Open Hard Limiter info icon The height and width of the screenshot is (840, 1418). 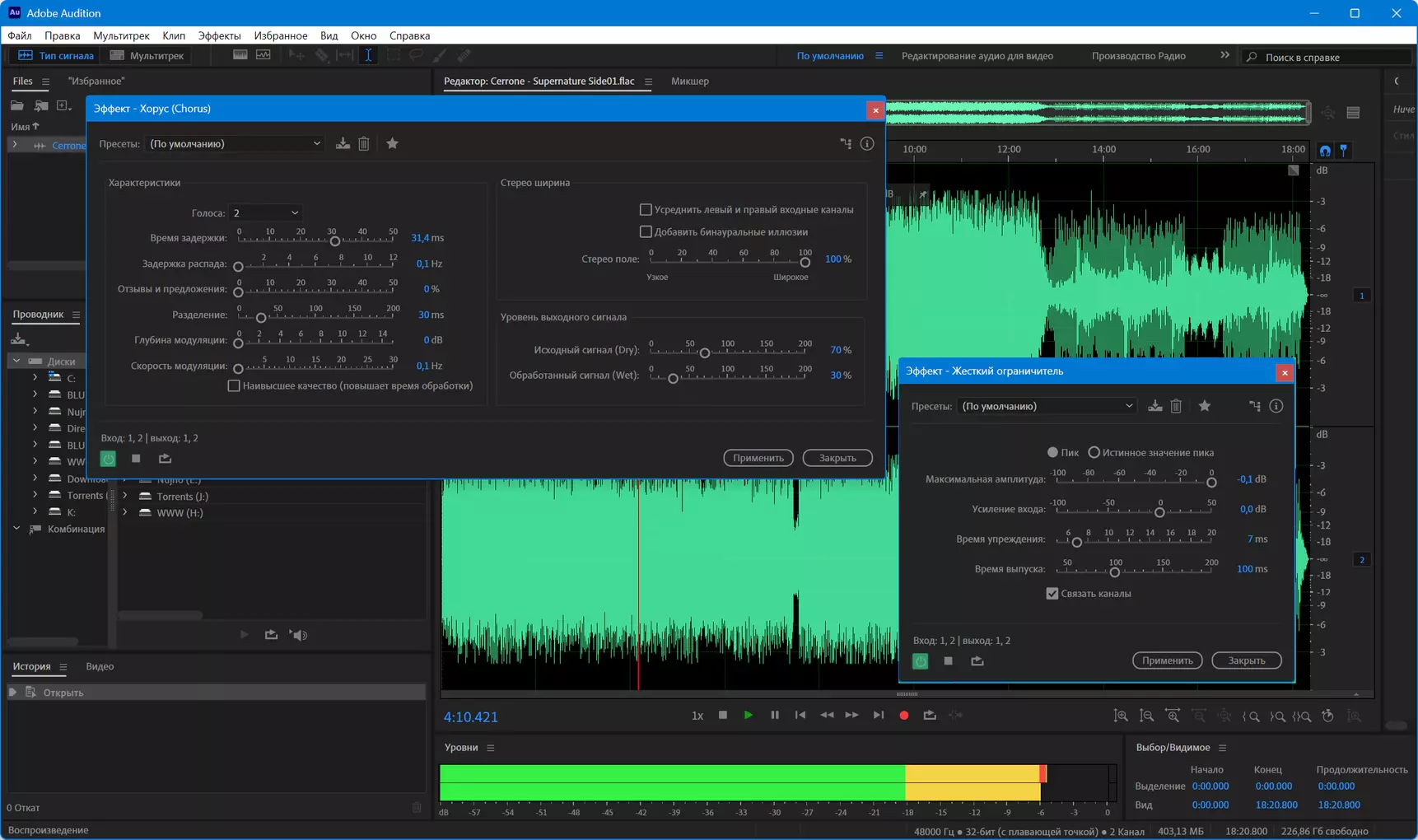[x=1276, y=406]
